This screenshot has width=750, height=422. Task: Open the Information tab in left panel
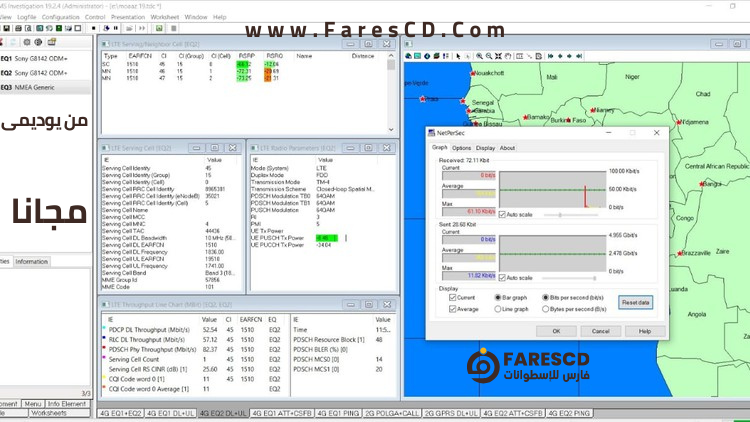click(32, 261)
